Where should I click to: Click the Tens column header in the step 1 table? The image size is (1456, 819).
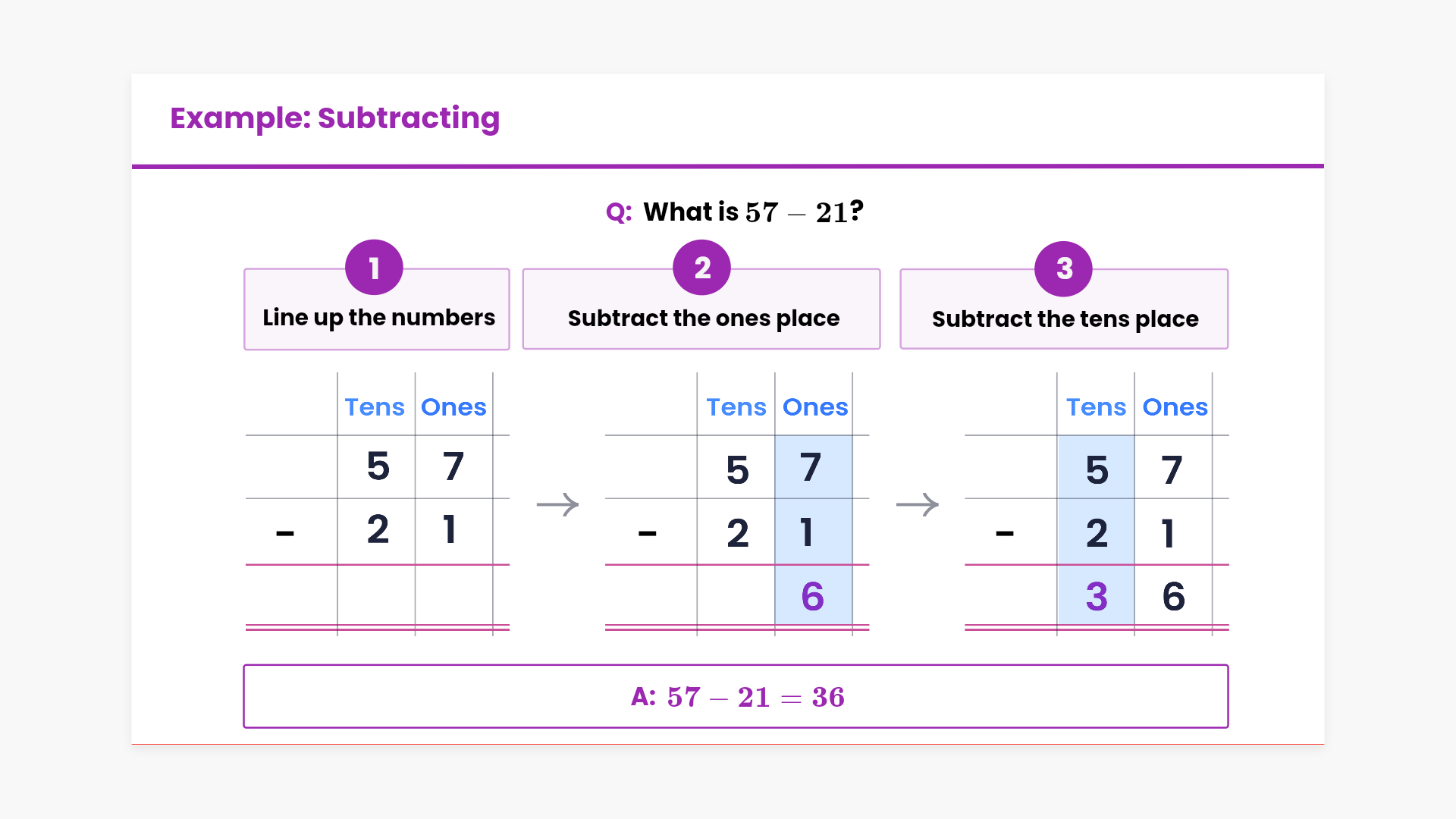point(375,407)
